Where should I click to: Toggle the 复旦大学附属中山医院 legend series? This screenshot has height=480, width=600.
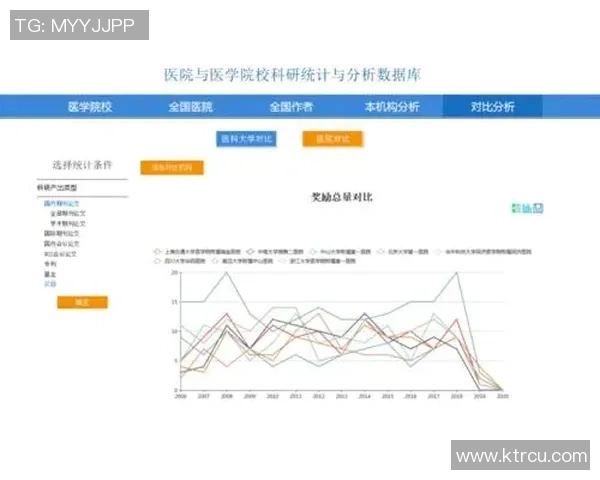pos(243,261)
